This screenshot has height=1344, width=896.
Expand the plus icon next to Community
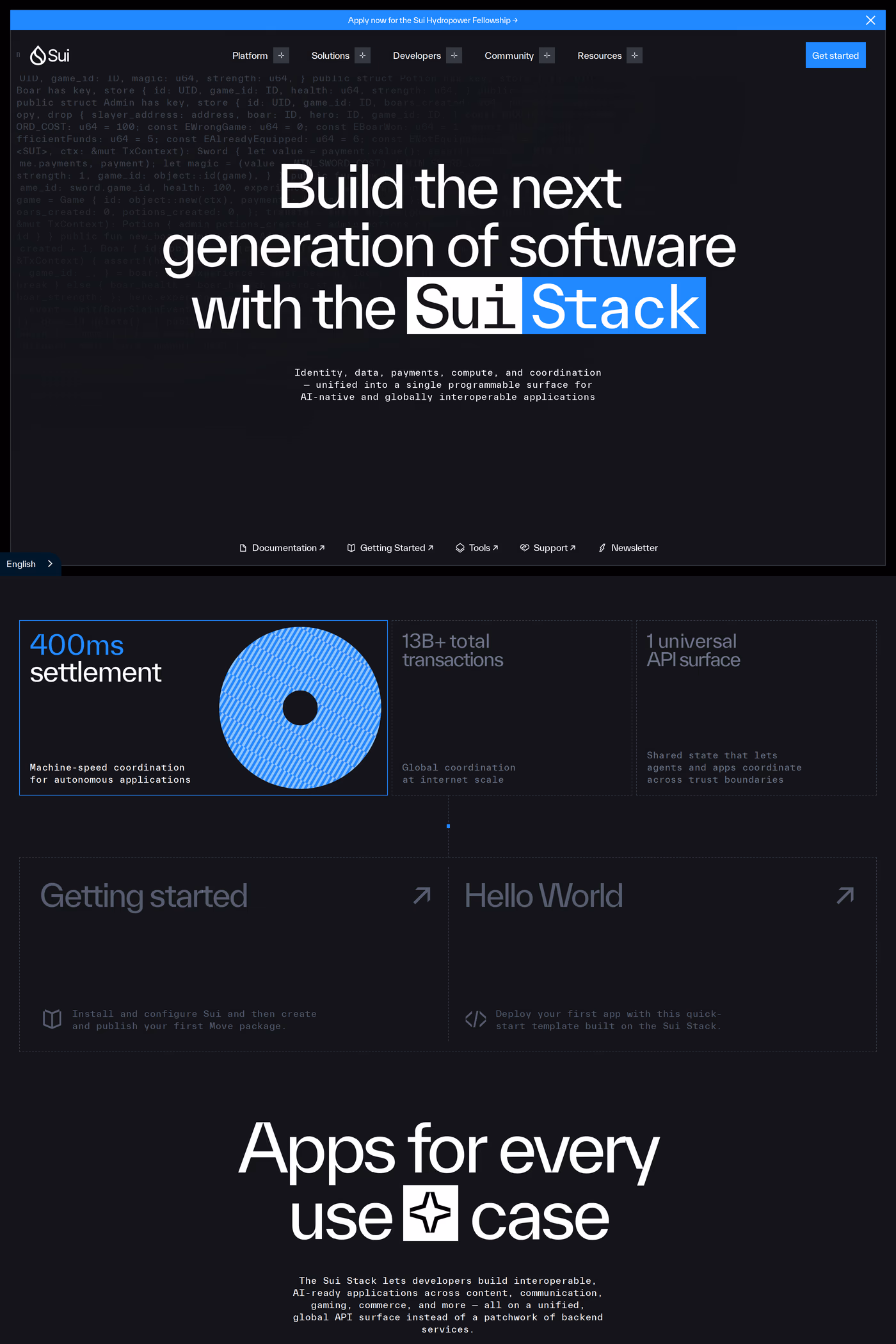pyautogui.click(x=547, y=56)
